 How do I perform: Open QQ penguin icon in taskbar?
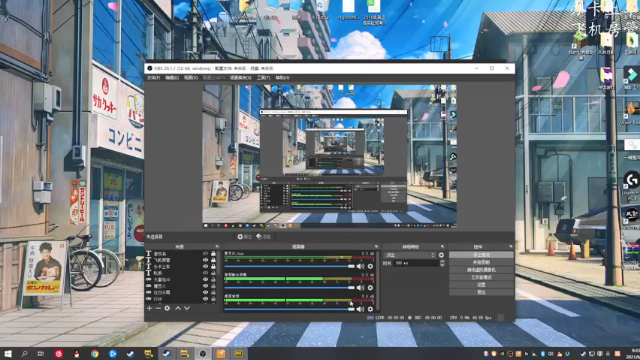coord(76,353)
